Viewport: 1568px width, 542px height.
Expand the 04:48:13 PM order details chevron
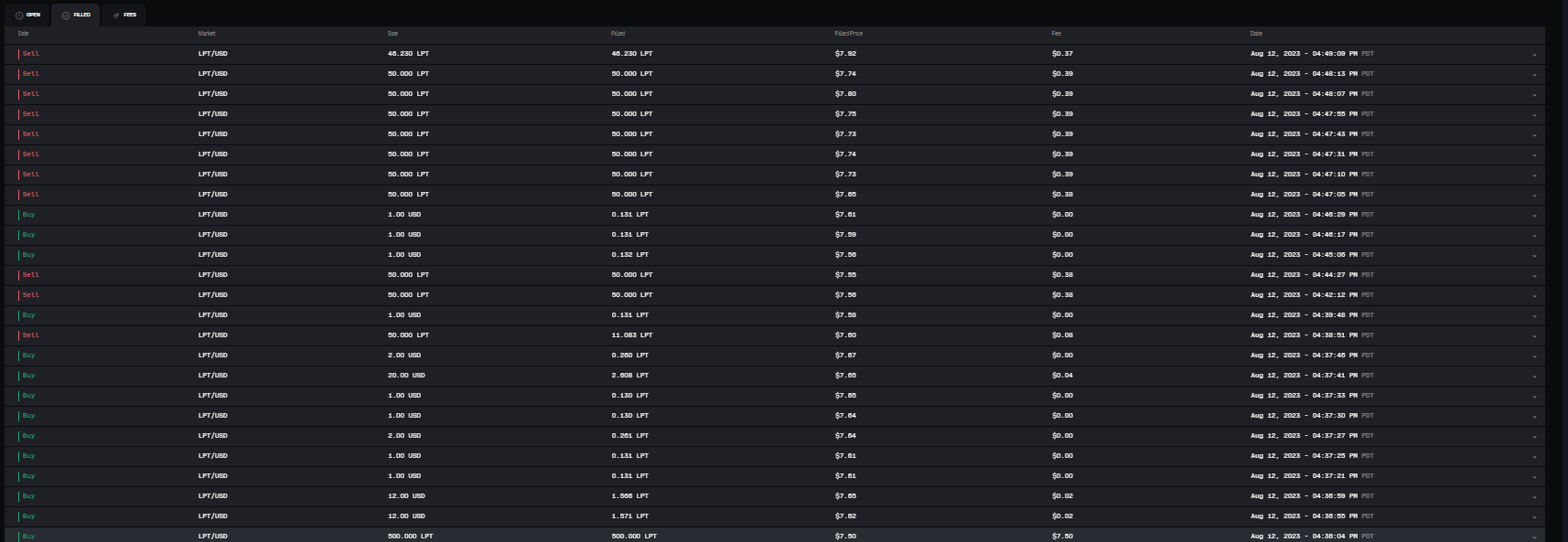[x=1534, y=75]
